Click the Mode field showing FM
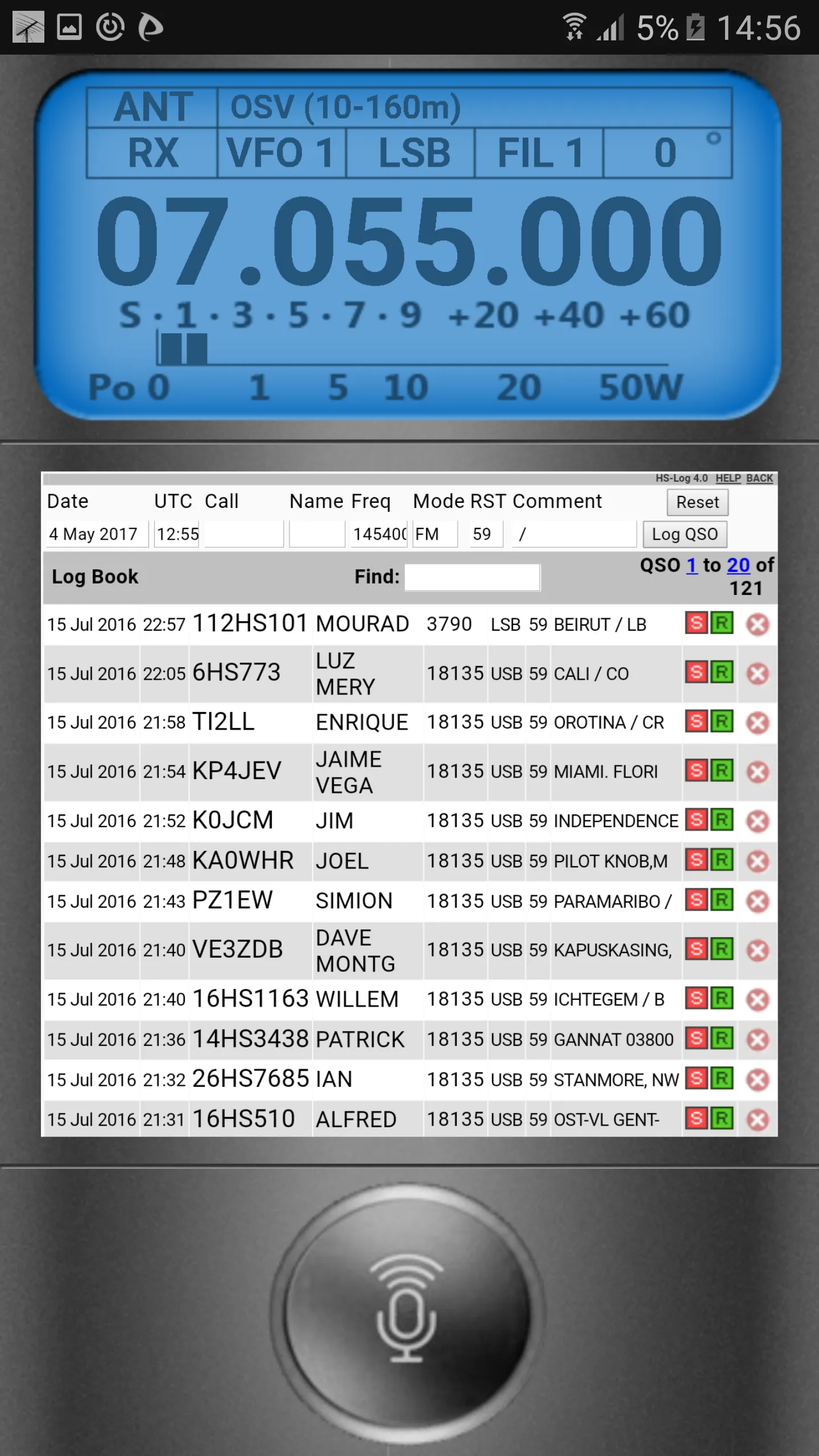 coord(435,534)
